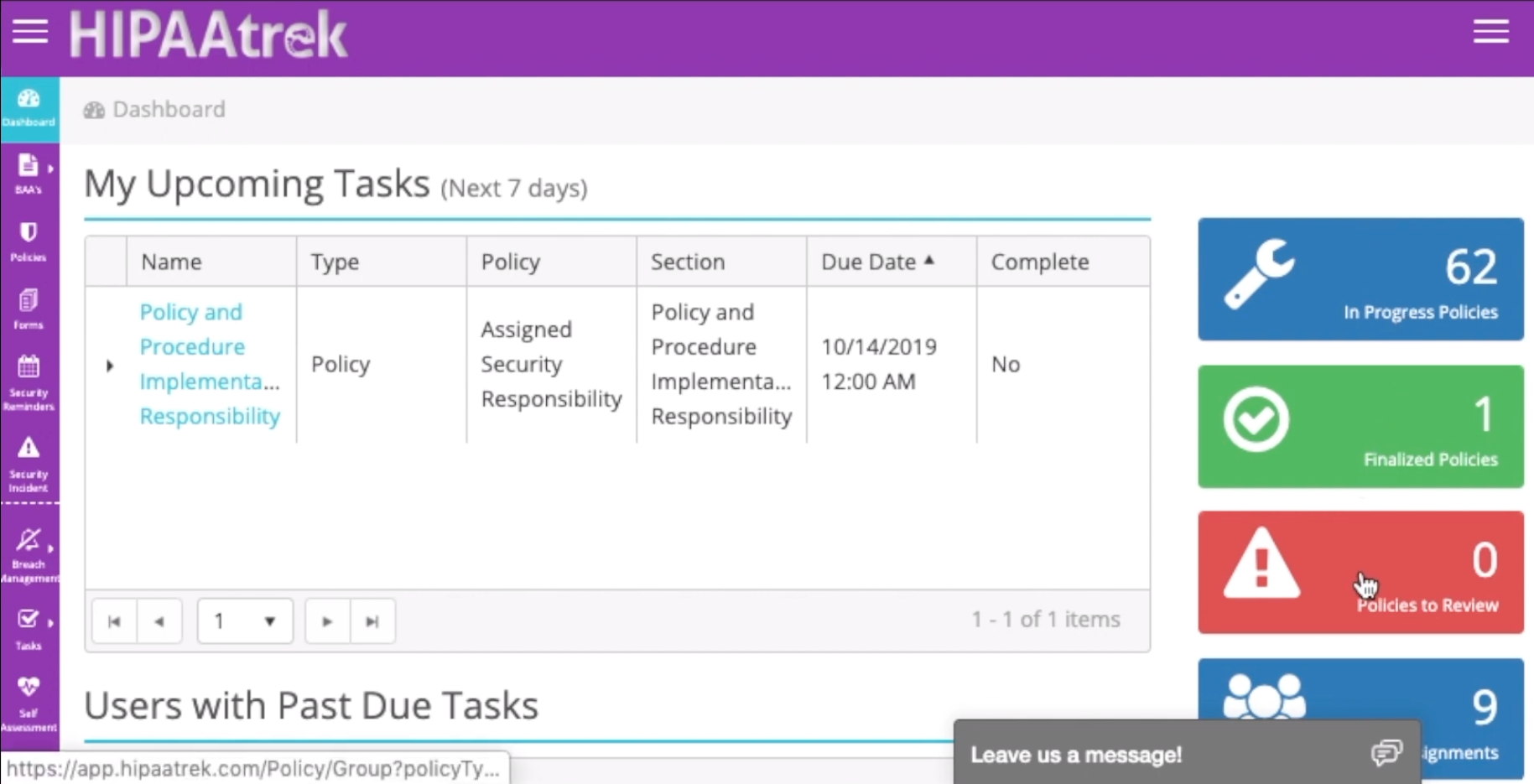Open Policies shield icon in sidebar
1534x784 pixels.
coord(29,241)
